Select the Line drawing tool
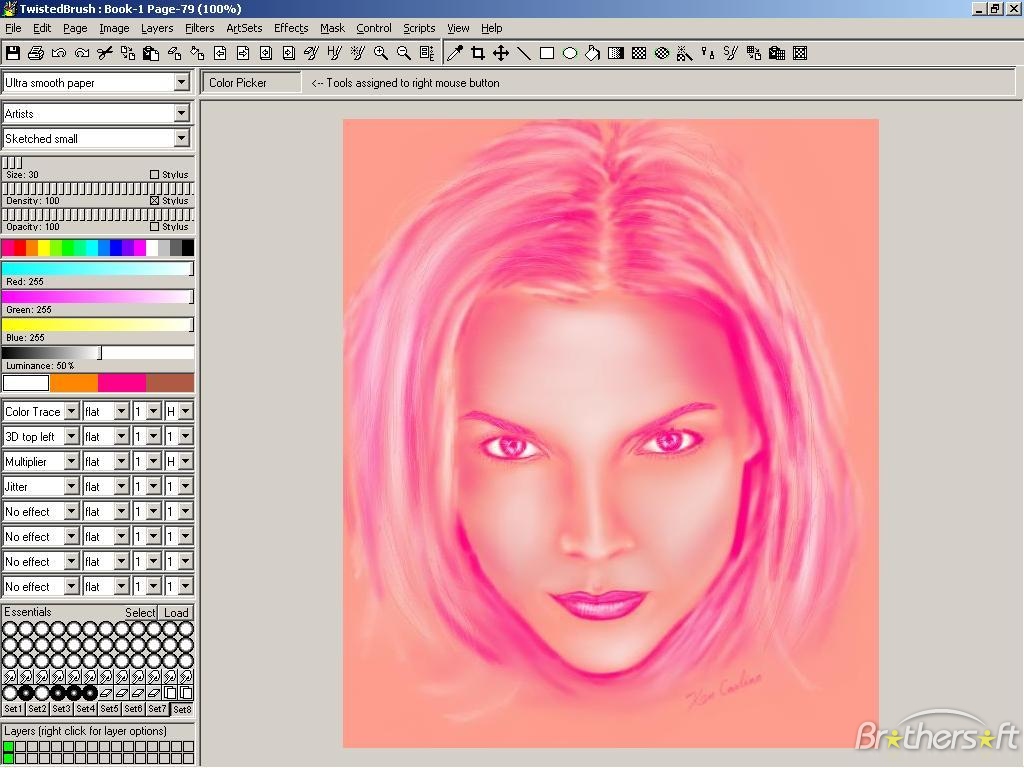 [x=524, y=53]
